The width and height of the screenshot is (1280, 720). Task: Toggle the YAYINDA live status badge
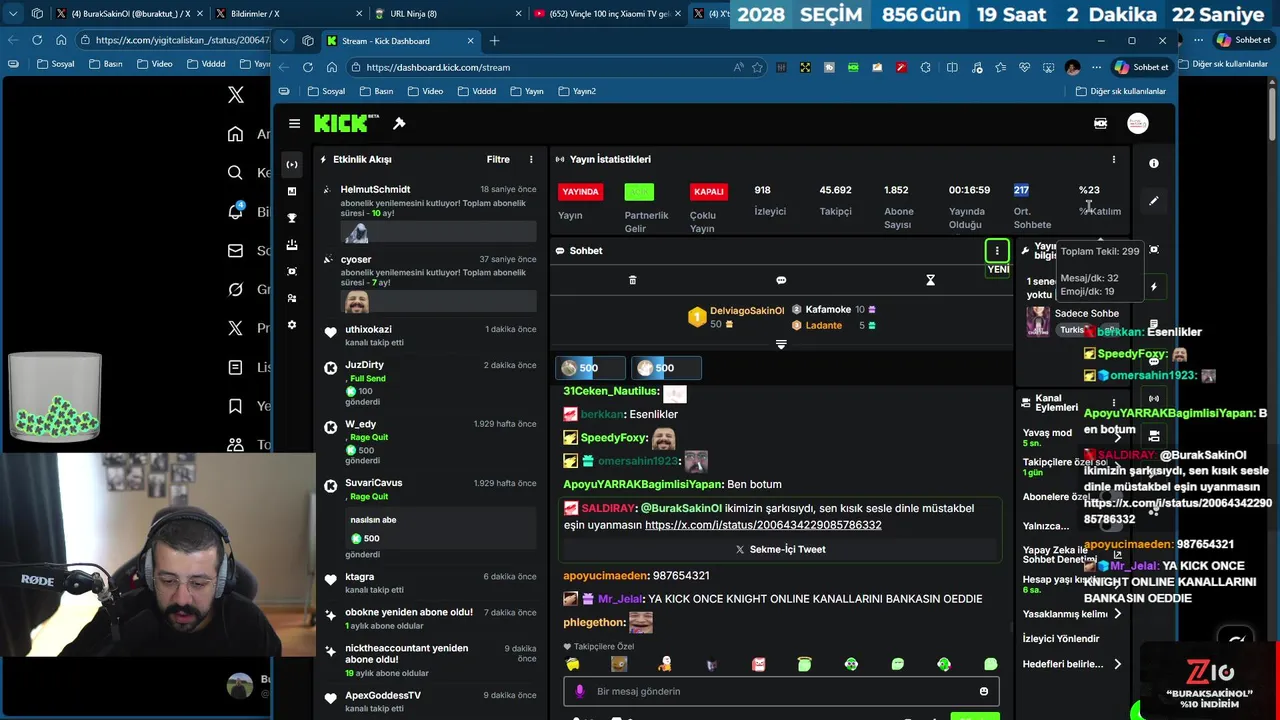[x=581, y=191]
